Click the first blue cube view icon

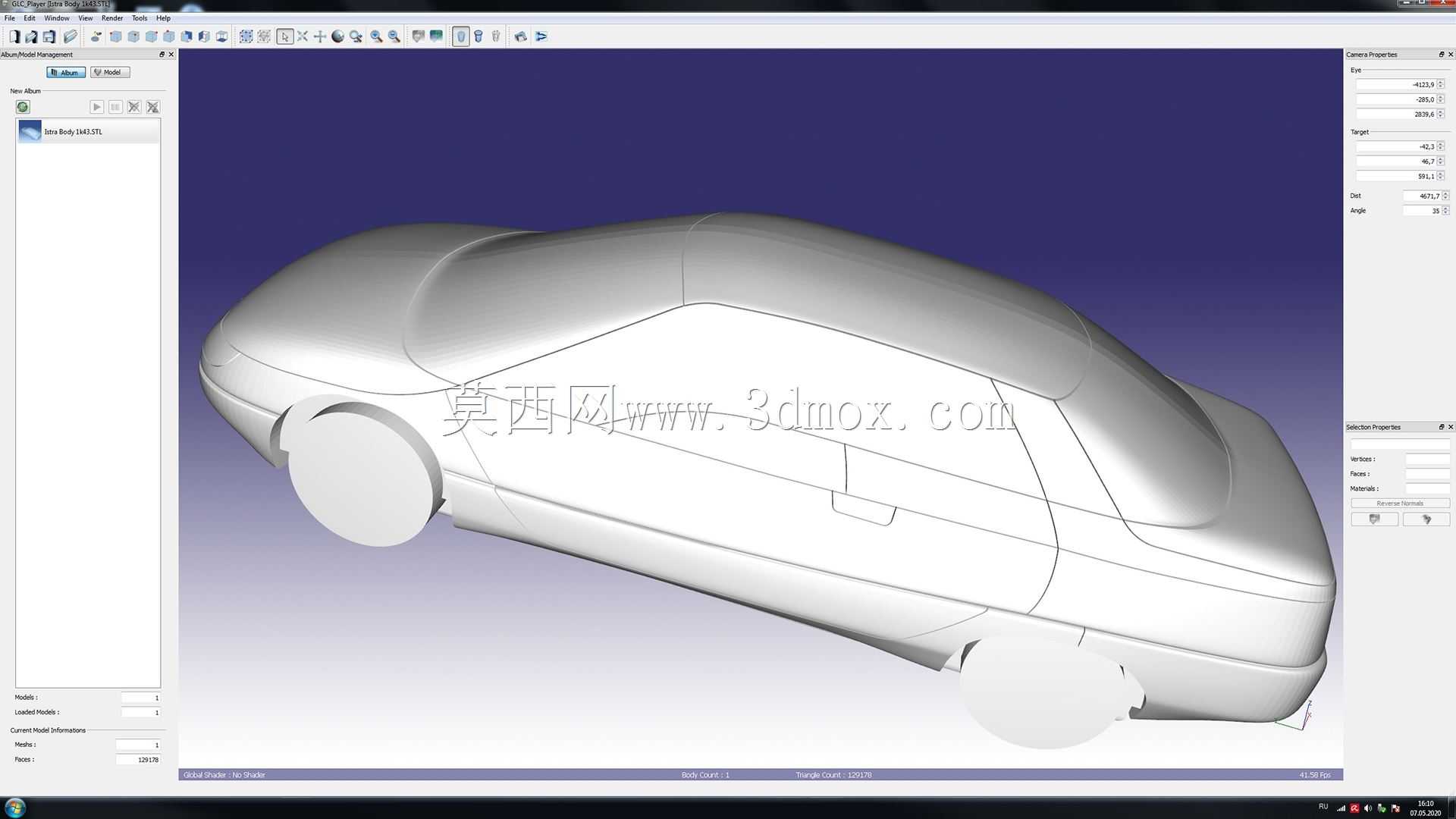116,36
